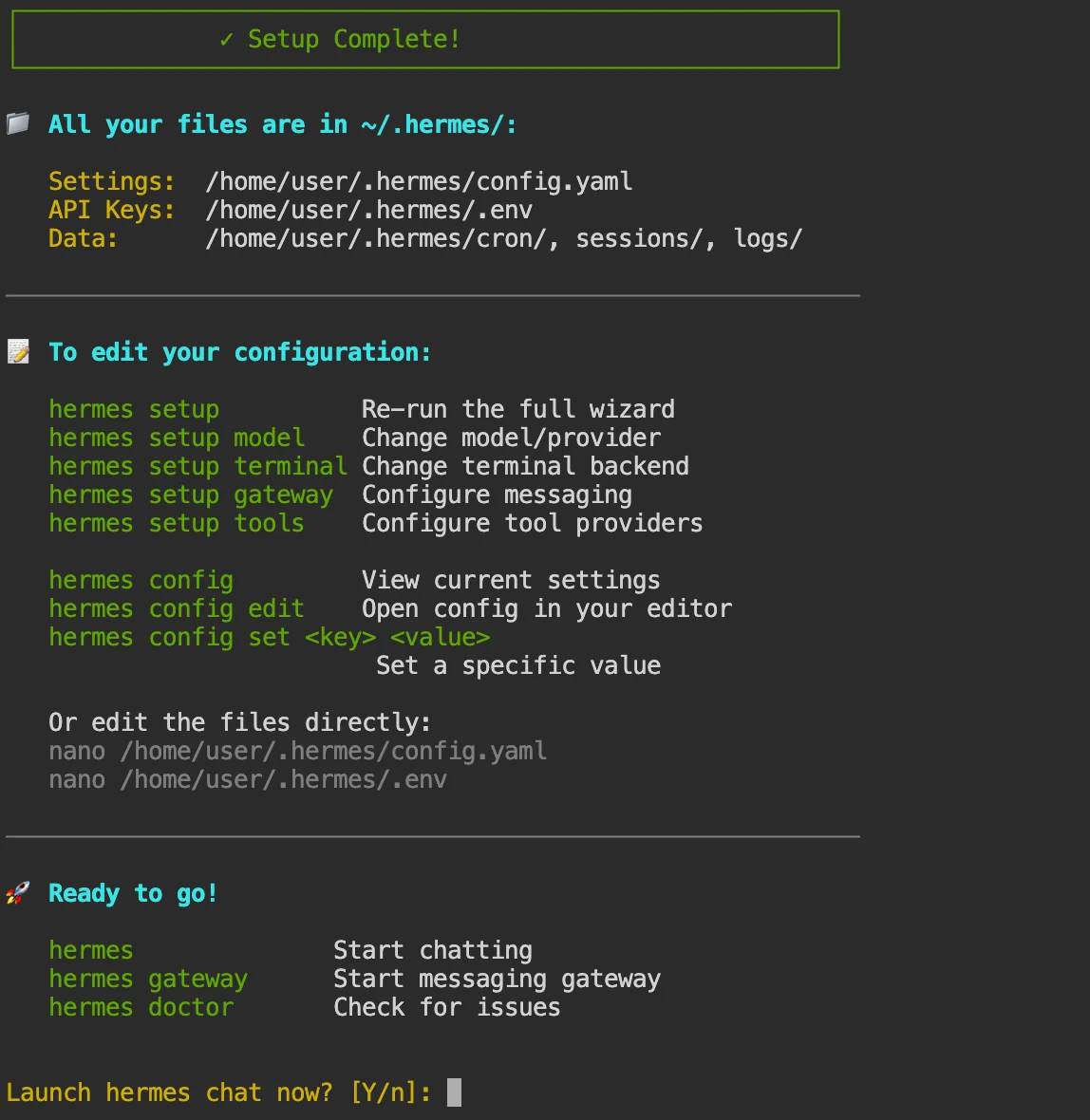Click the 'Ready to go!' heading

tap(133, 893)
